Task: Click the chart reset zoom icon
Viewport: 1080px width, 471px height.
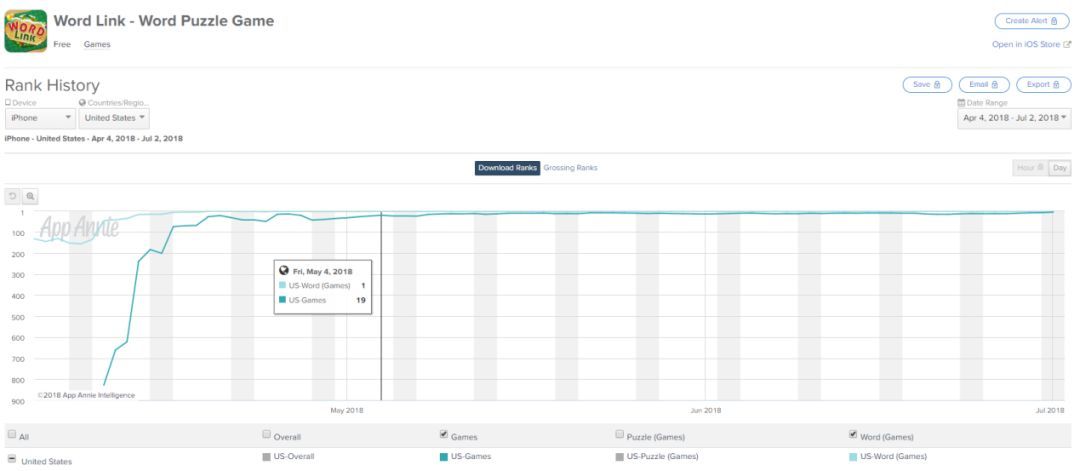Action: pos(13,197)
